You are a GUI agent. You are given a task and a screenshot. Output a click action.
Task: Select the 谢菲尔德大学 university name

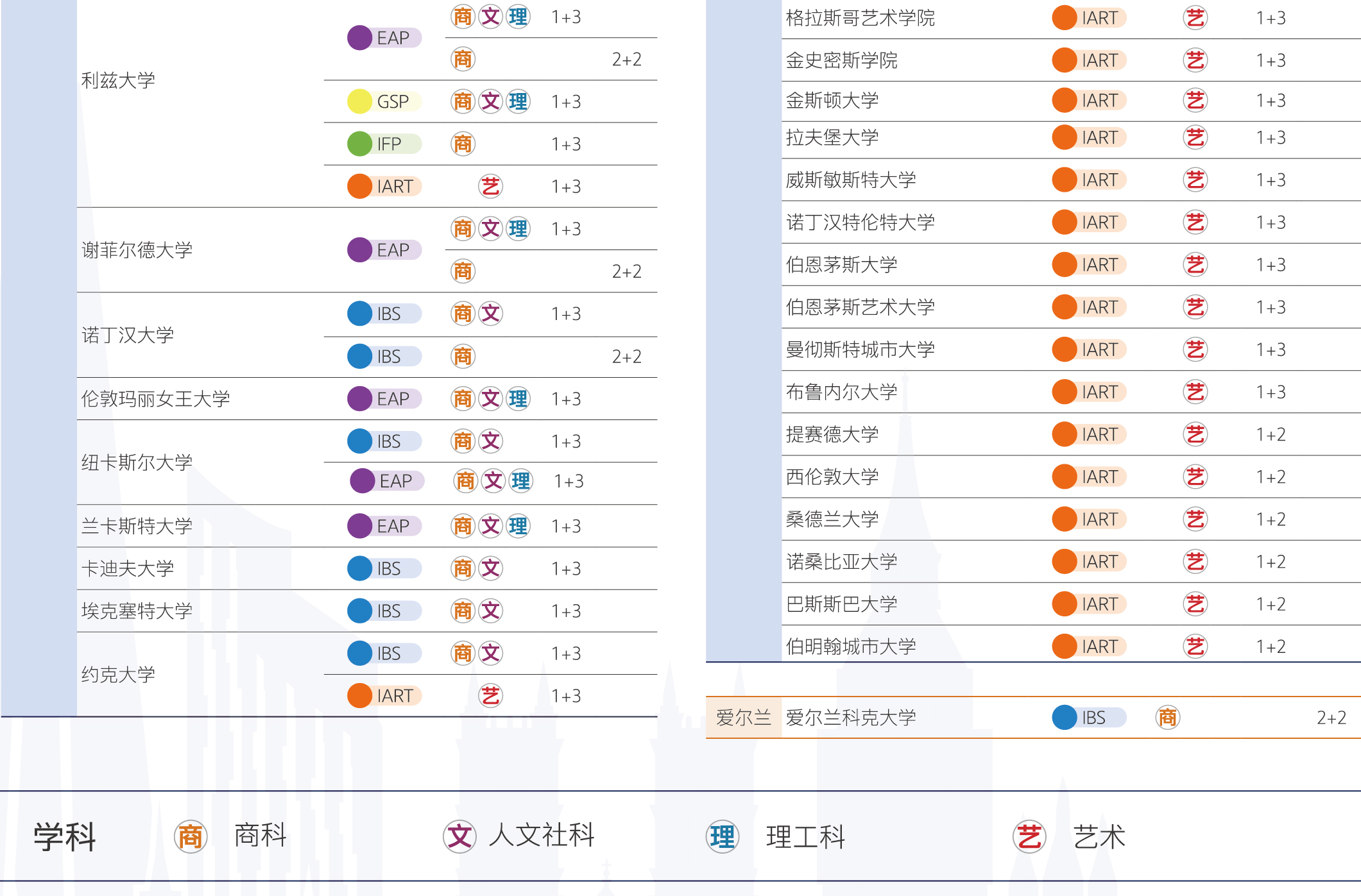[x=137, y=250]
